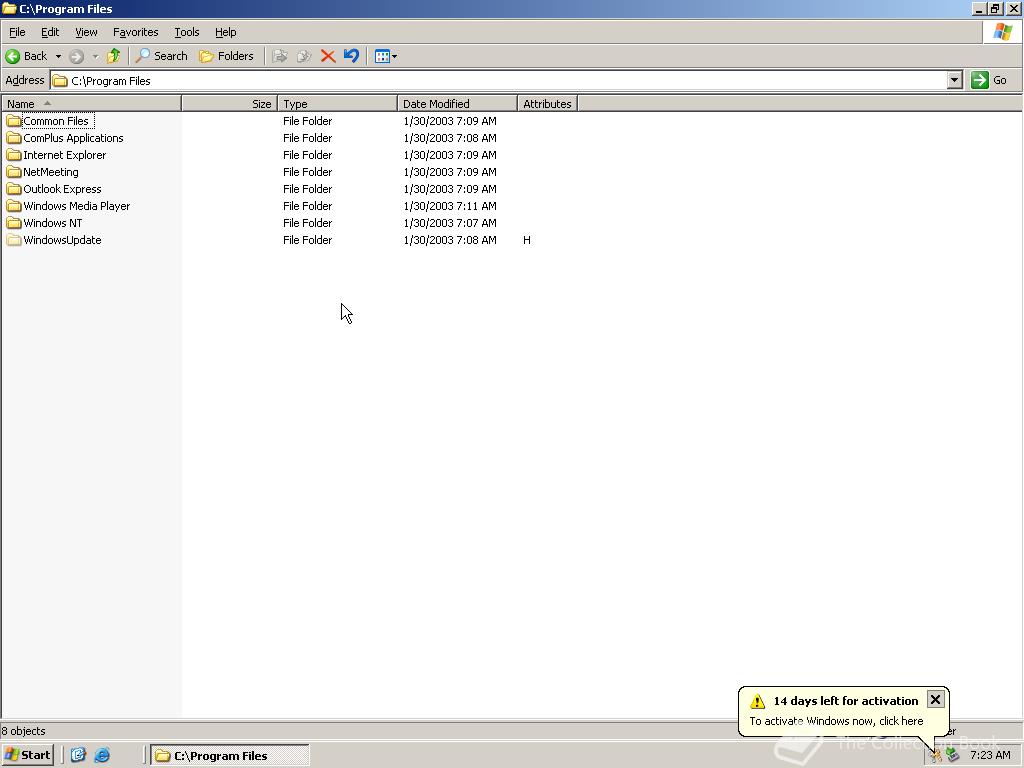This screenshot has width=1024, height=768.
Task: Select the Common Files folder icon
Action: (14, 121)
